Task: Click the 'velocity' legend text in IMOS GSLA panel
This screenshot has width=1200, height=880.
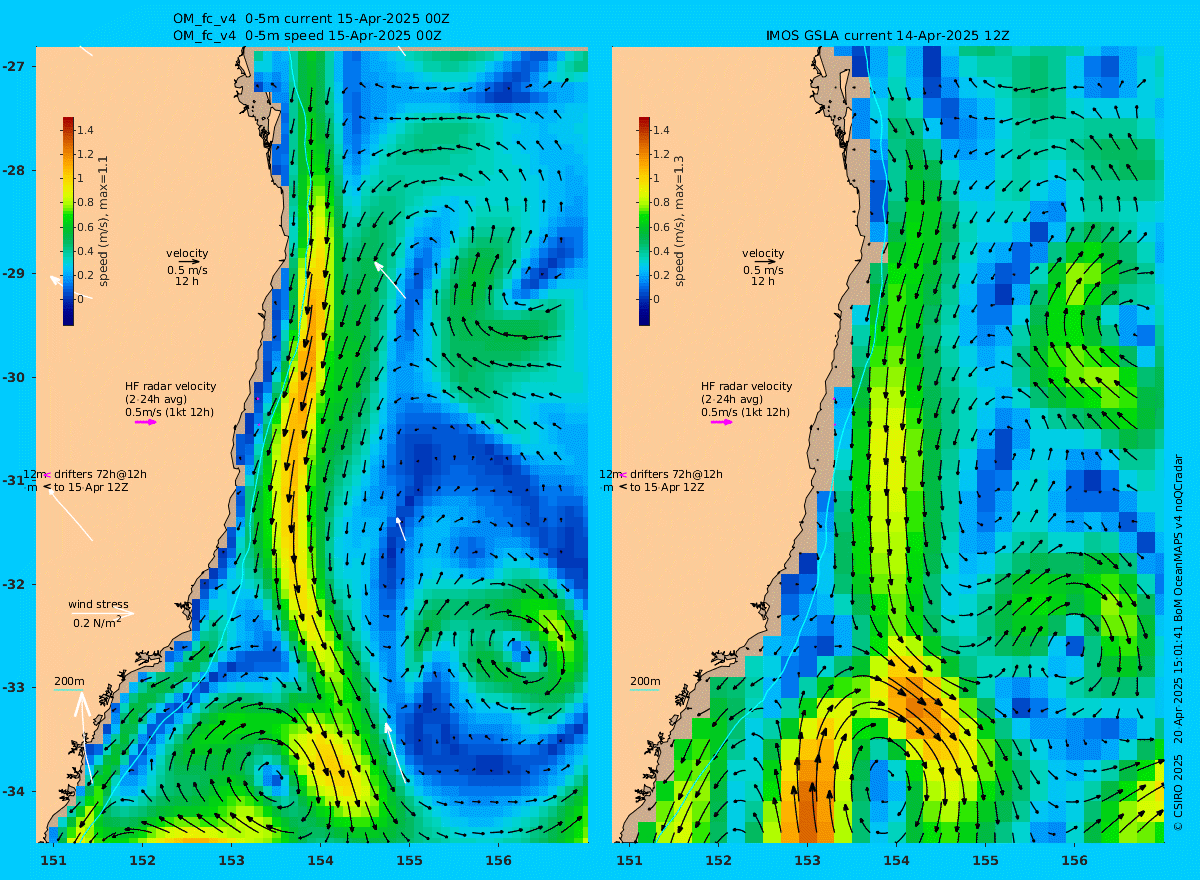Action: [763, 253]
